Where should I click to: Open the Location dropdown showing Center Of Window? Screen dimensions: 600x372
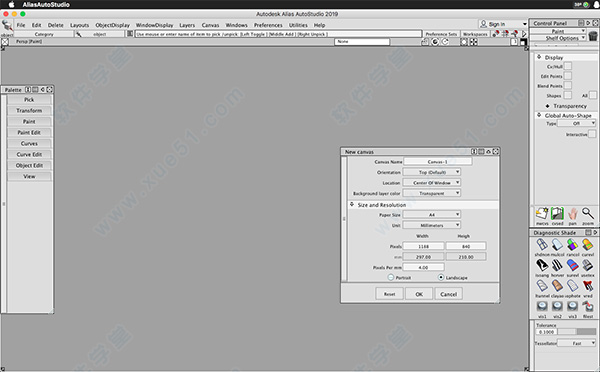pos(432,183)
